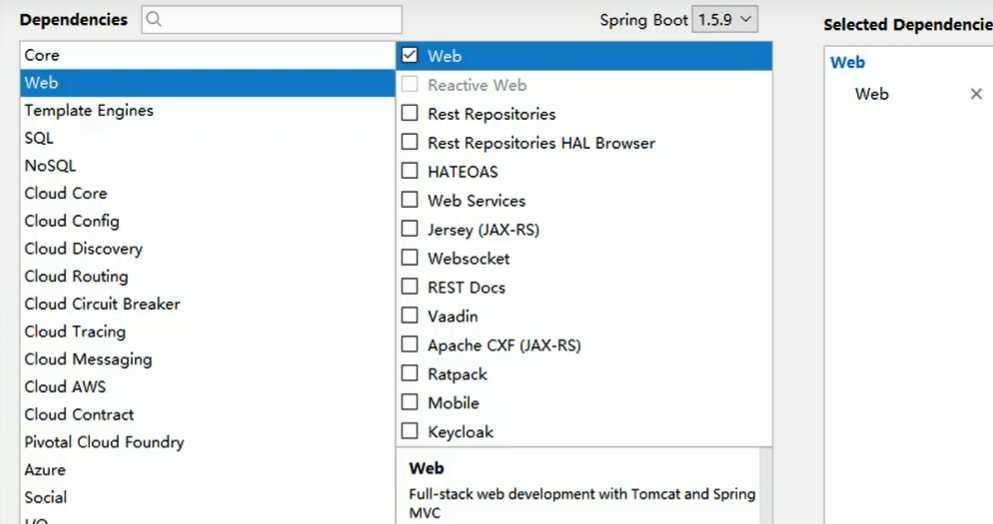Check the Keycloak checkbox

410,431
